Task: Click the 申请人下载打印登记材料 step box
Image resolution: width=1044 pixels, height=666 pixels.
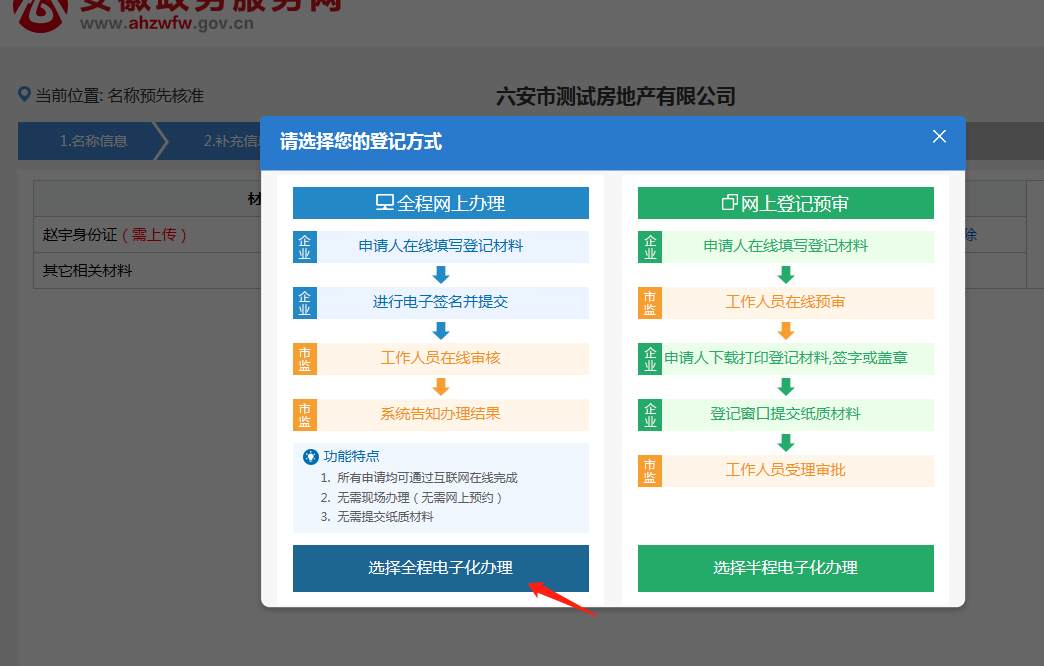Action: [x=785, y=358]
